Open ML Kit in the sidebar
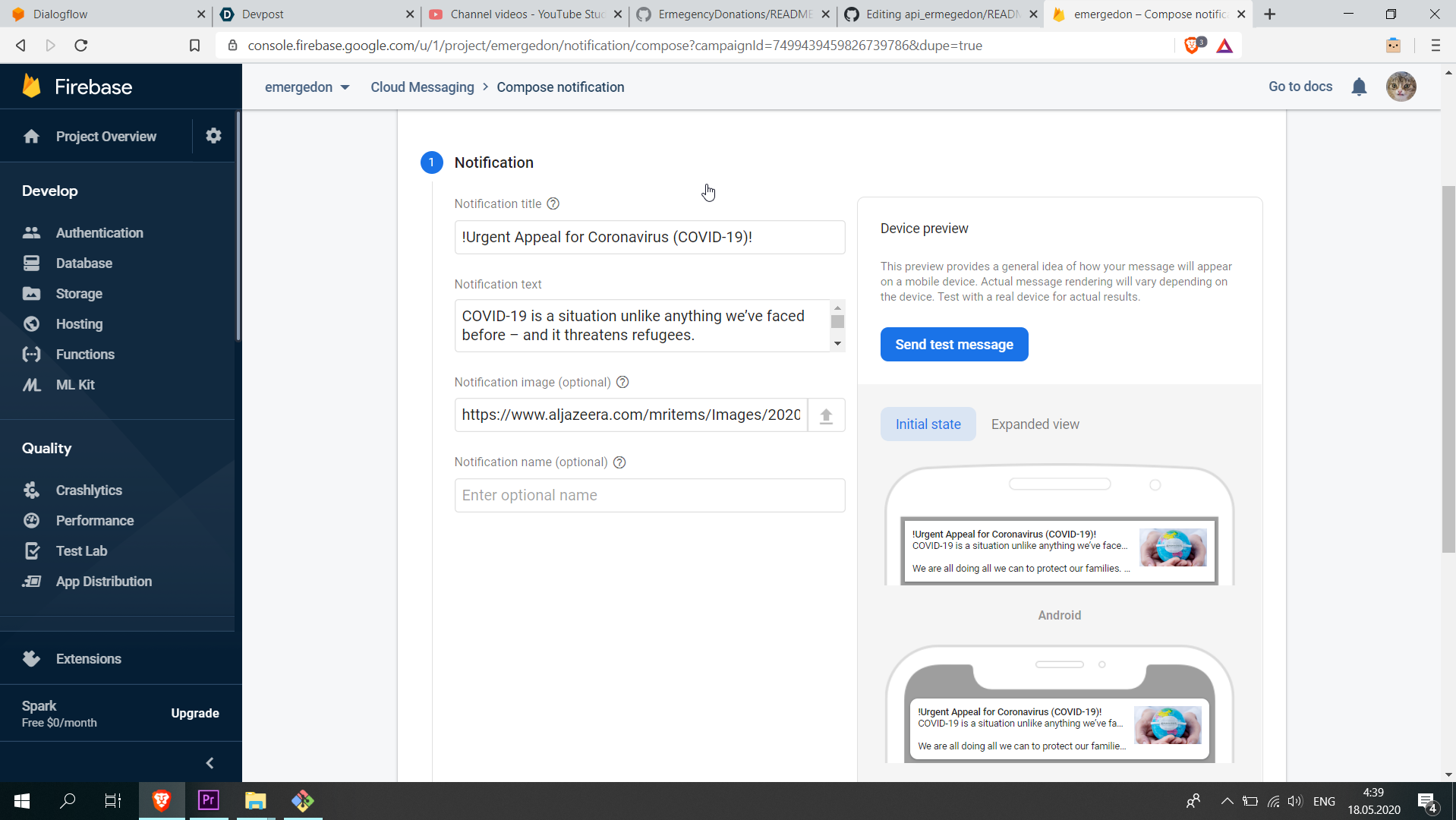This screenshot has width=1456, height=820. tap(75, 385)
